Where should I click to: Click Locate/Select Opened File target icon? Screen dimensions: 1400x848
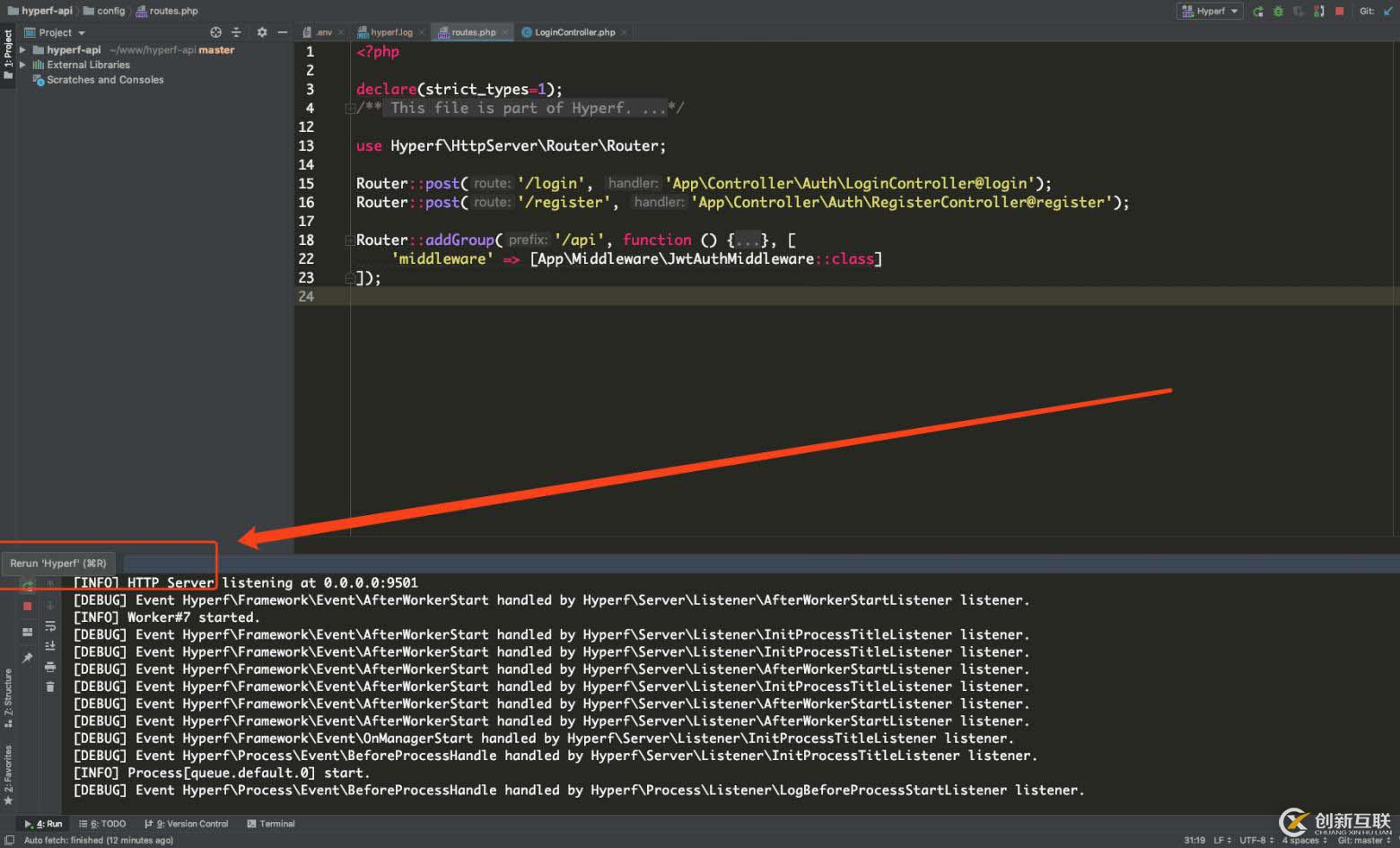pos(215,32)
